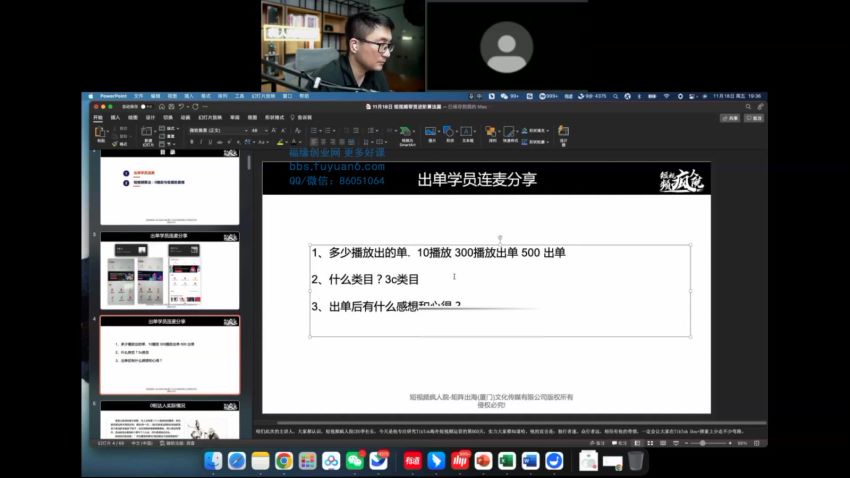Screen dimensions: 850x478
Task: Click the Convert to SmartArt icon
Action: (x=407, y=132)
